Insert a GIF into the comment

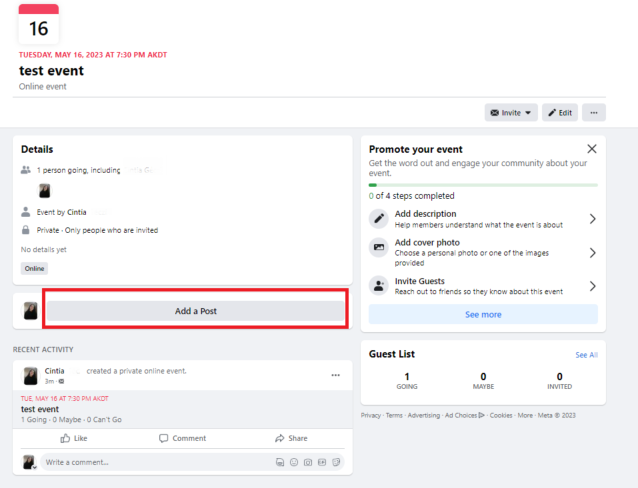[x=322, y=463]
